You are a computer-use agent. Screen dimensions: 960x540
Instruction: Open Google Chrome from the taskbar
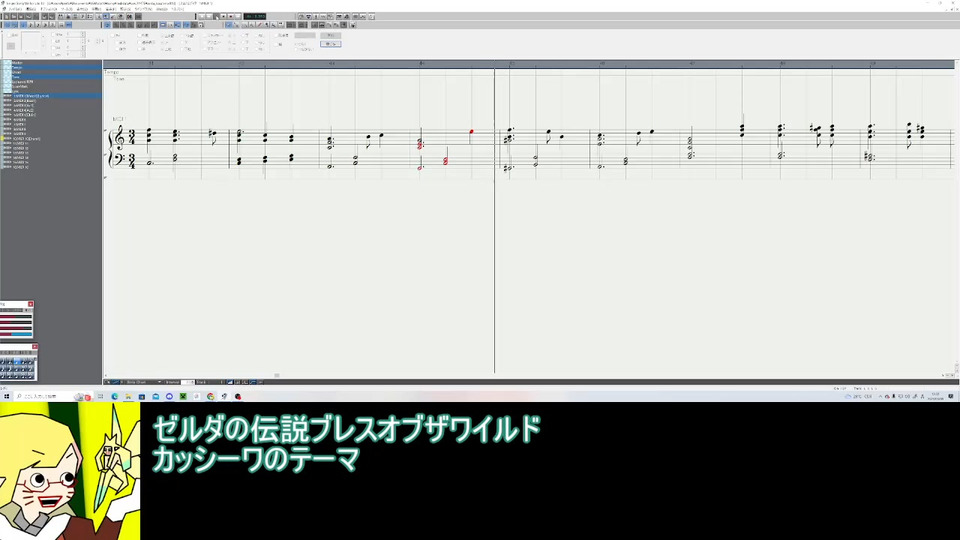211,397
